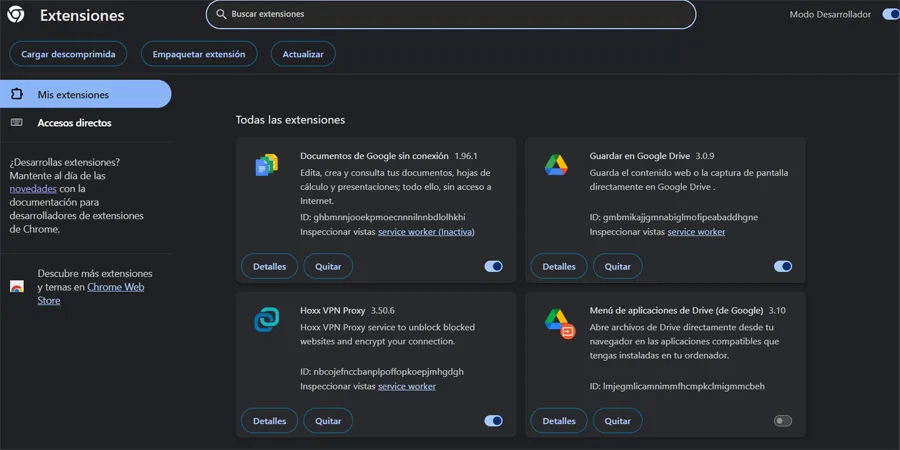Click the magnifier icon in search bar

point(221,14)
